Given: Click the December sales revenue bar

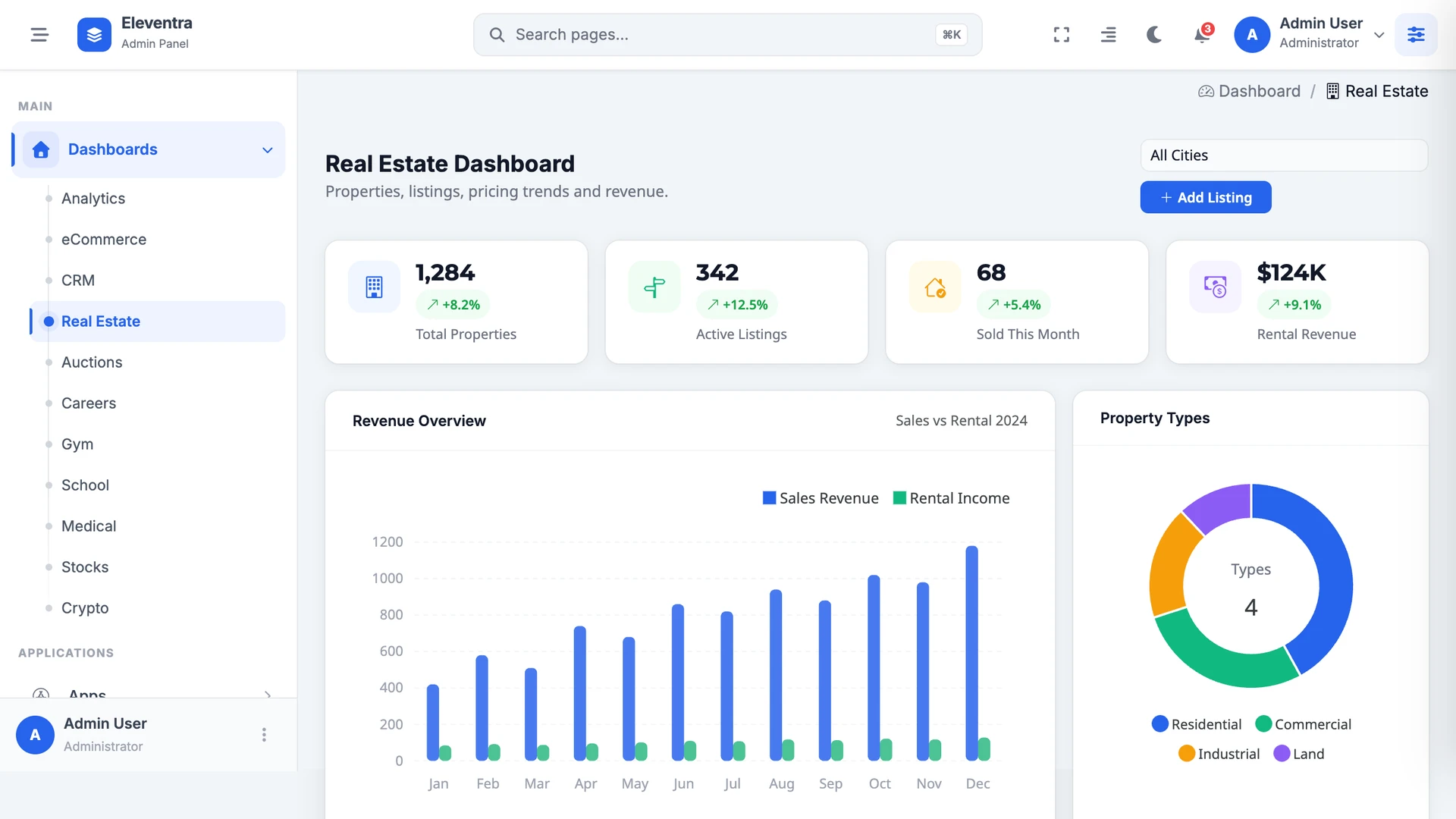Looking at the screenshot, I should pos(971,653).
